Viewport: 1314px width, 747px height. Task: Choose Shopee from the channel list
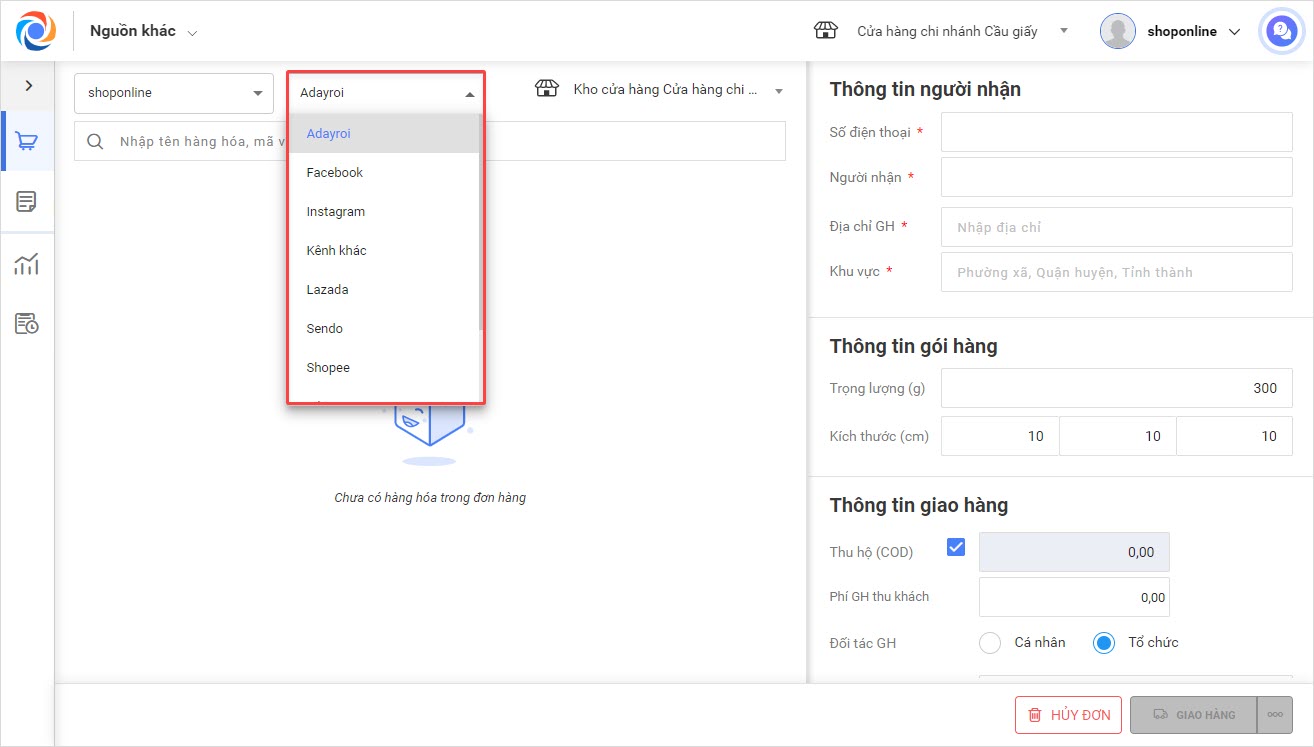click(x=328, y=368)
